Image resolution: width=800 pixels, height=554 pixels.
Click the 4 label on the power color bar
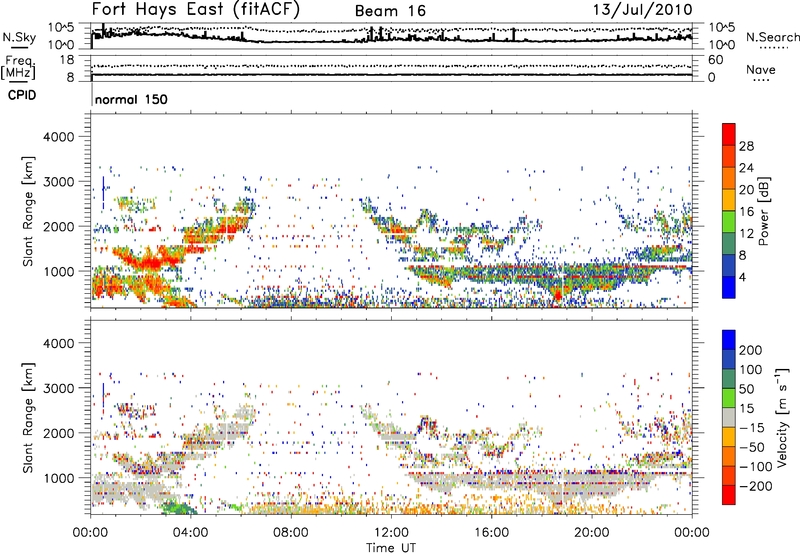742,277
